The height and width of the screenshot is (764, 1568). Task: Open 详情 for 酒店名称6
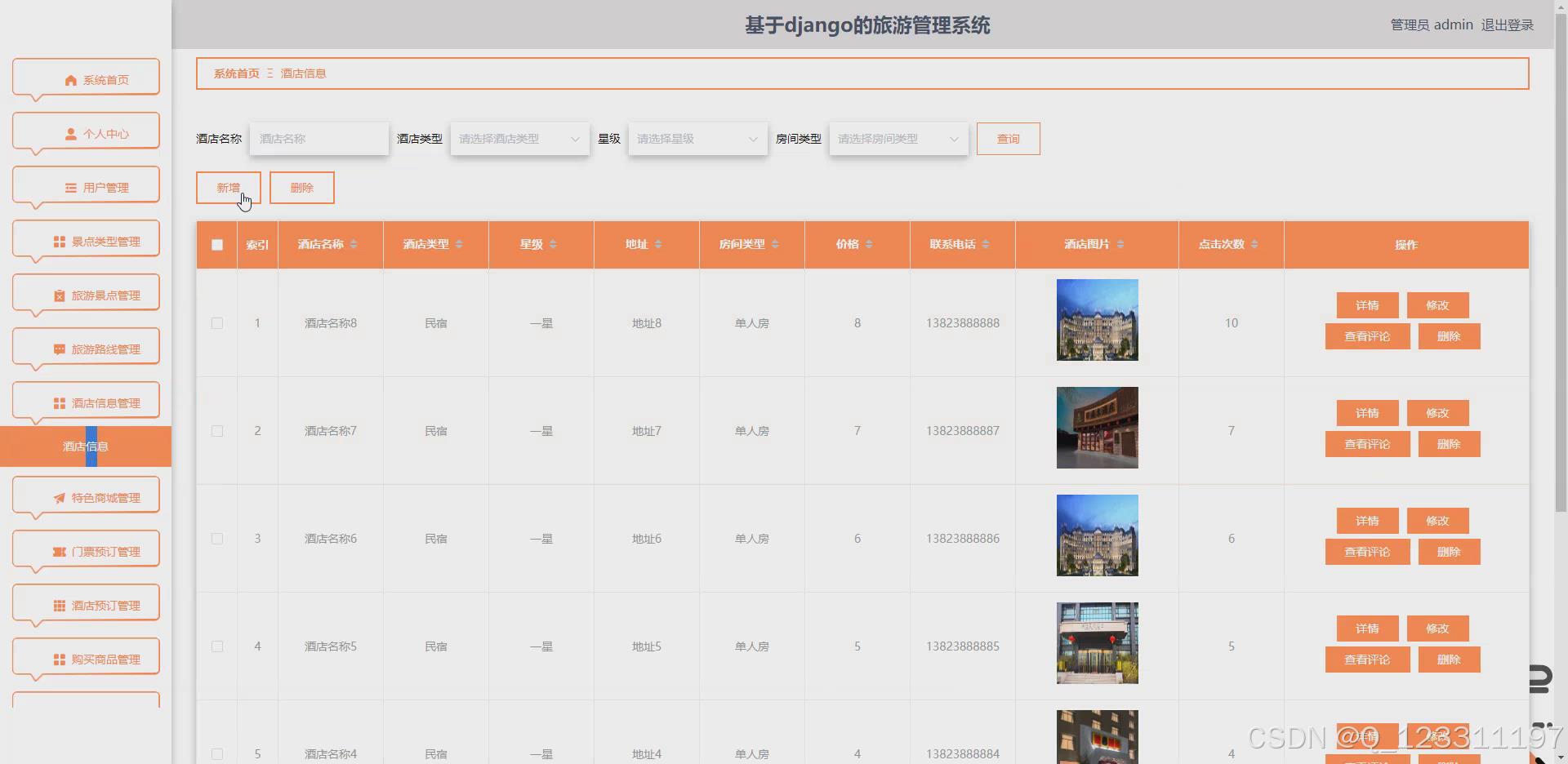(1367, 521)
